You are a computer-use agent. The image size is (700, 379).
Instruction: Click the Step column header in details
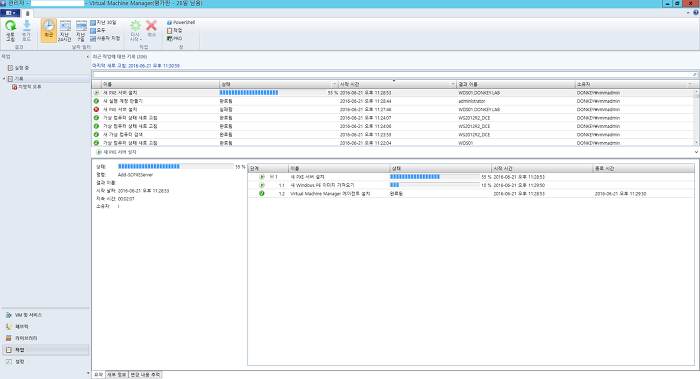click(x=268, y=168)
